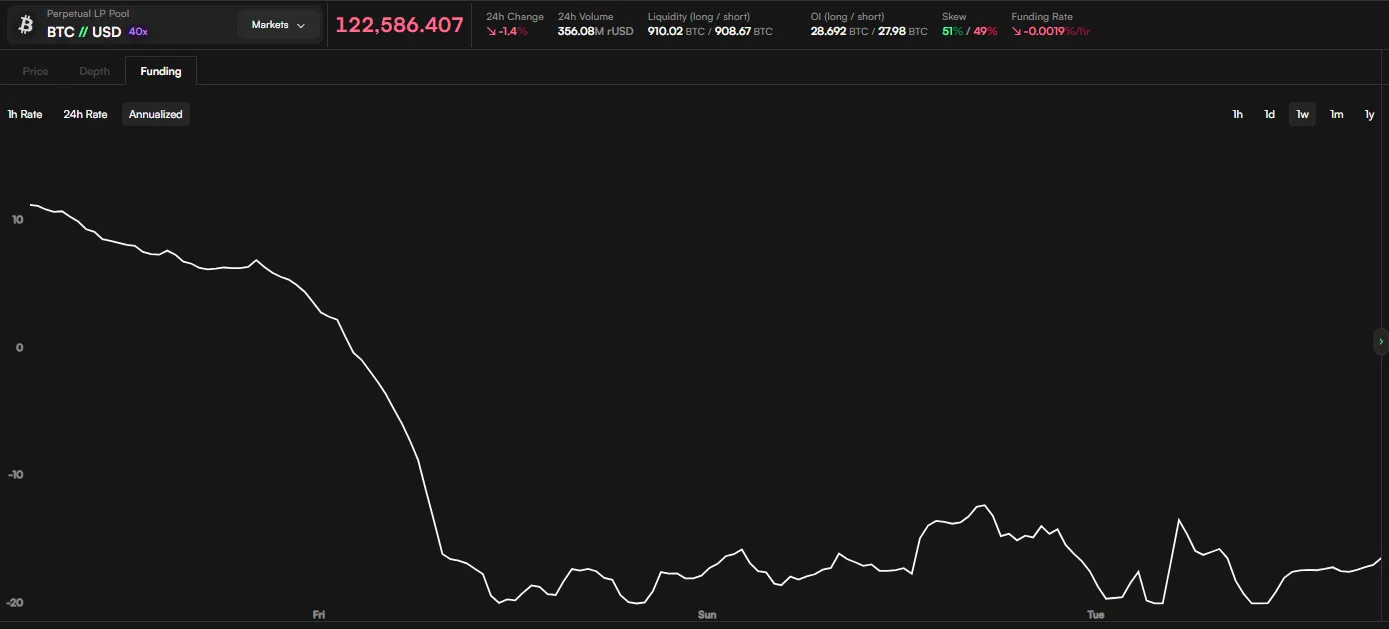The width and height of the screenshot is (1389, 629).
Task: Click the Funding Rate down-arrow icon
Action: 1016,32
